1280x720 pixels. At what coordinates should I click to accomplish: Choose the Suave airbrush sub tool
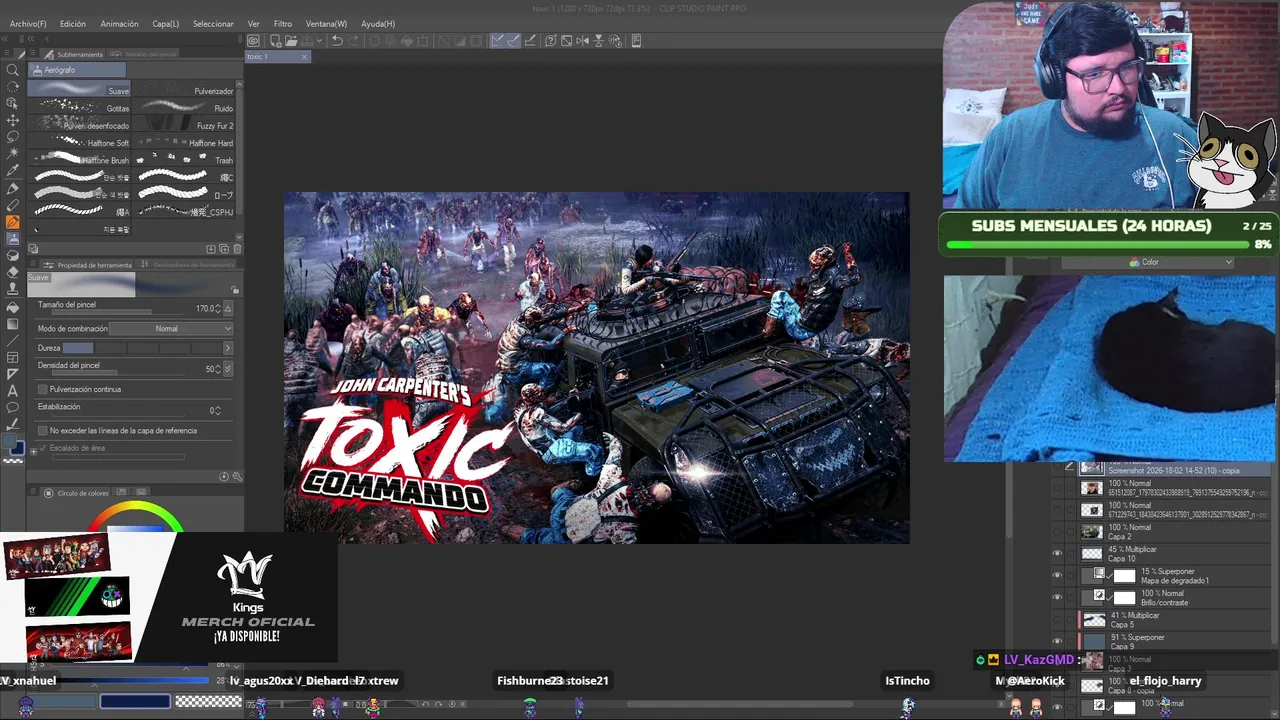click(x=78, y=90)
